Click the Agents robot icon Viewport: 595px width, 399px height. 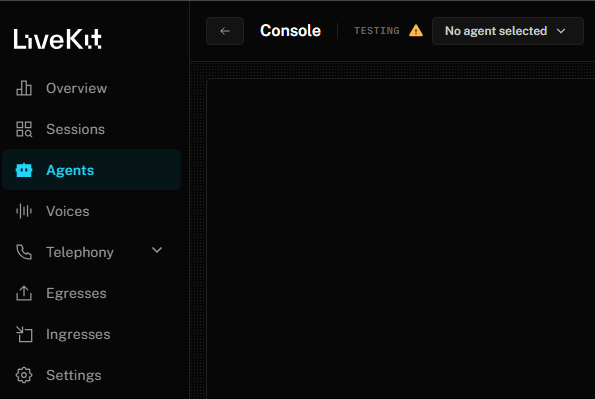pos(24,170)
